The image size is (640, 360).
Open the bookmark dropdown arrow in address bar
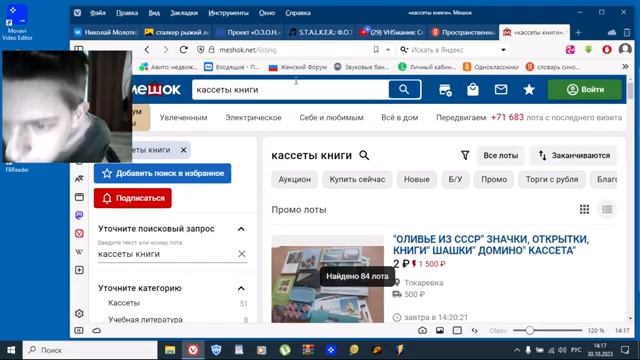click(x=388, y=50)
